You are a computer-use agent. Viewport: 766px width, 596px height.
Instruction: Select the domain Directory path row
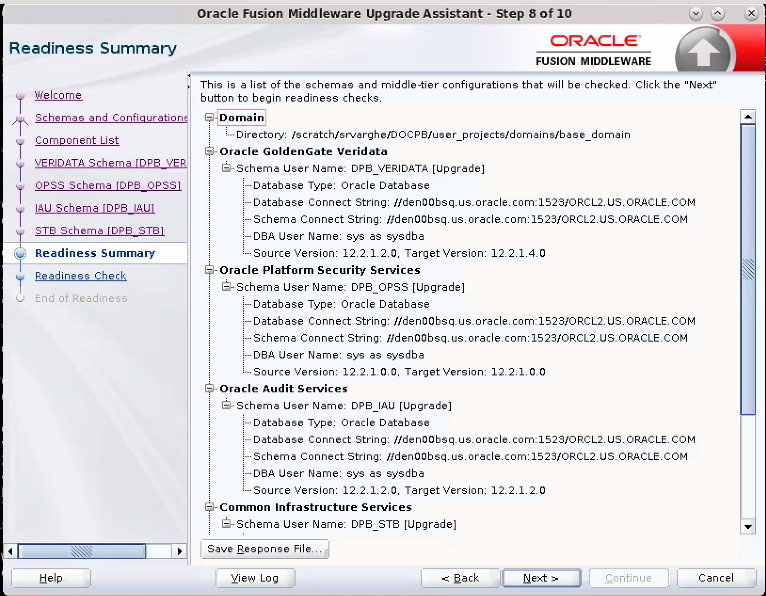(x=433, y=134)
